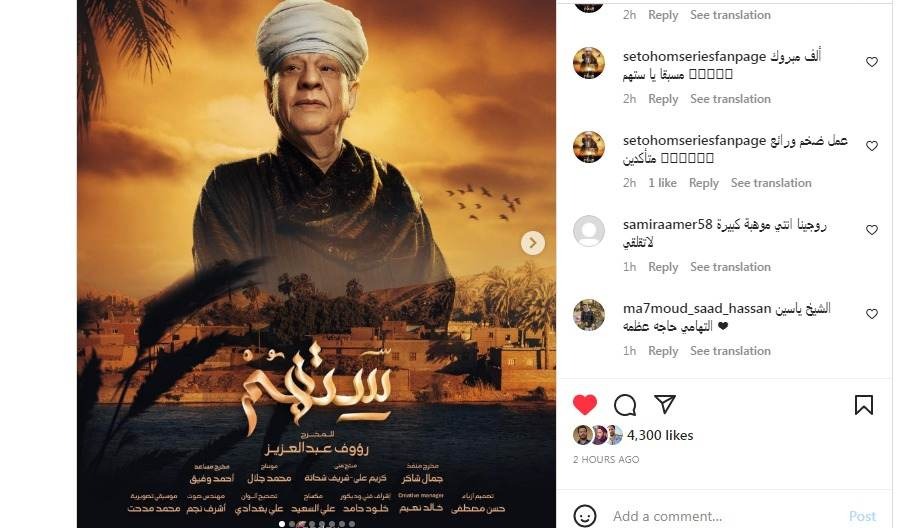905x528 pixels.
Task: Click the Post comment button
Action: click(862, 516)
